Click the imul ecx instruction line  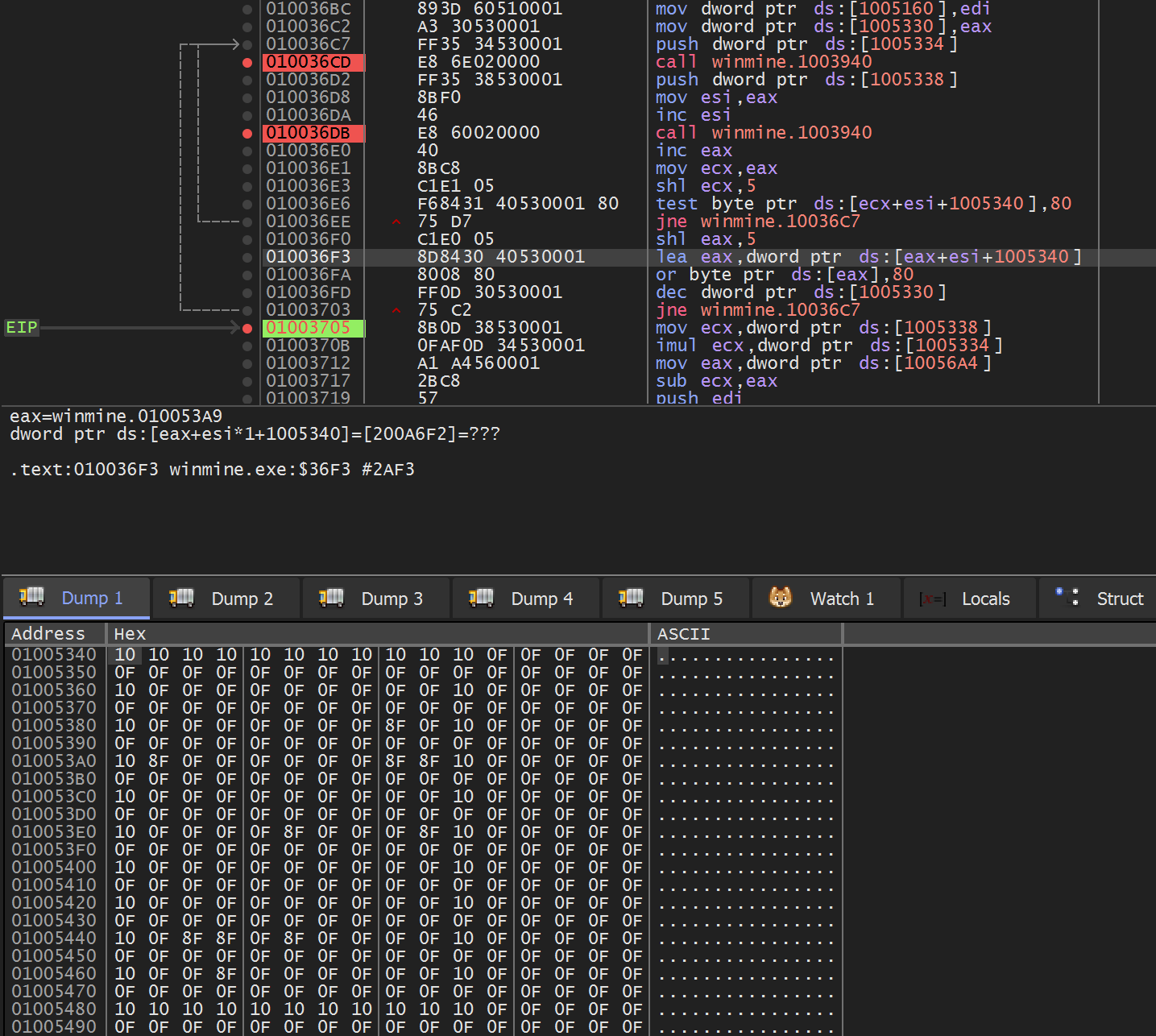(829, 346)
